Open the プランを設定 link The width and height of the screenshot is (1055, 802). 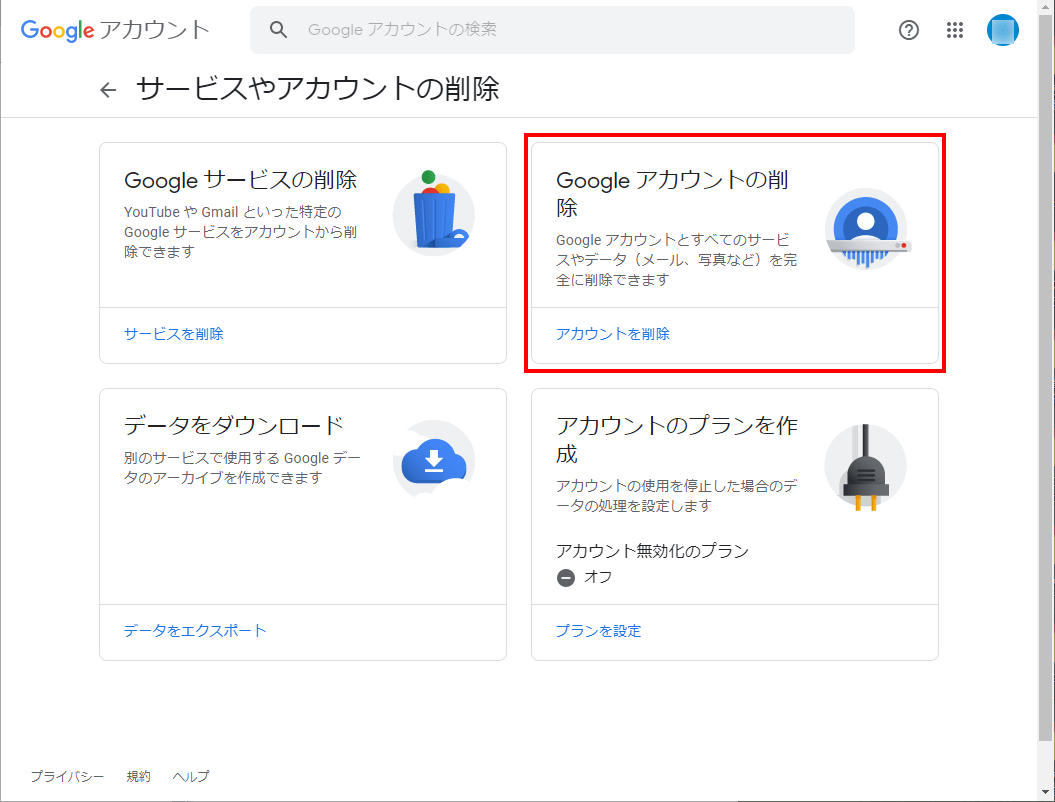[x=599, y=630]
